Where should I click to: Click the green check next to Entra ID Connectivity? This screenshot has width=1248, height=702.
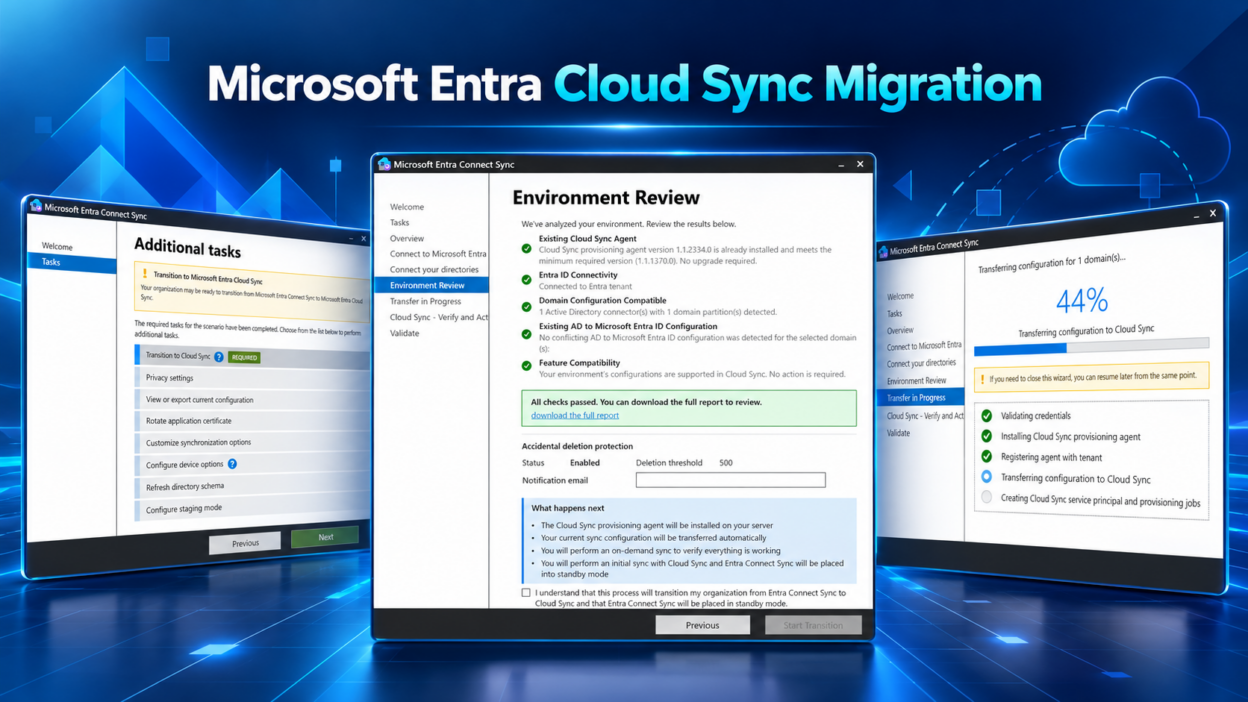click(527, 280)
